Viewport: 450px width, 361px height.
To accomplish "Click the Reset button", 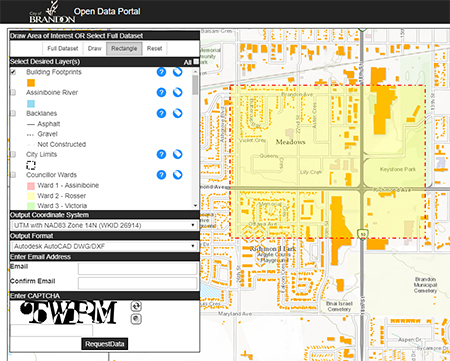I will pyautogui.click(x=155, y=48).
